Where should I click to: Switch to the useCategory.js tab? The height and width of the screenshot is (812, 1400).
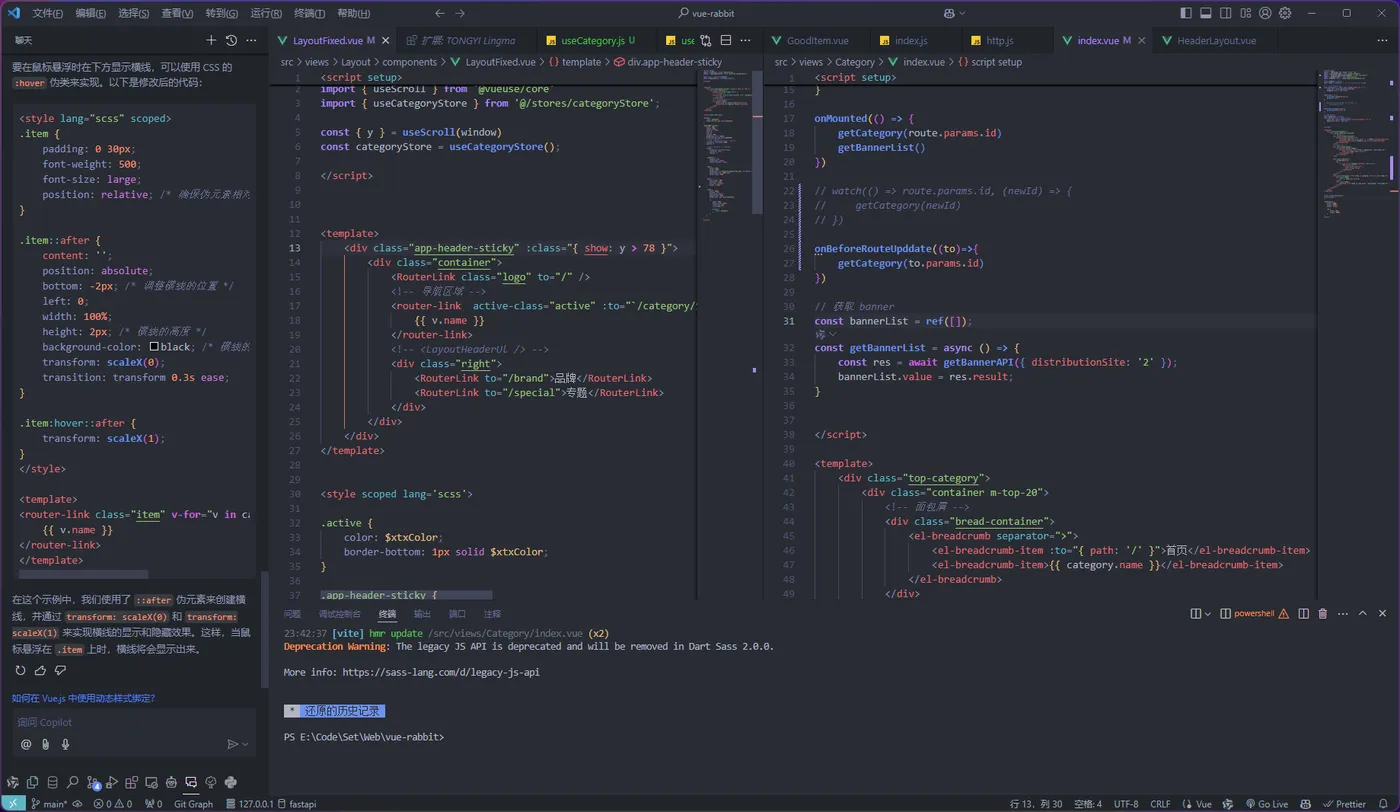(597, 41)
